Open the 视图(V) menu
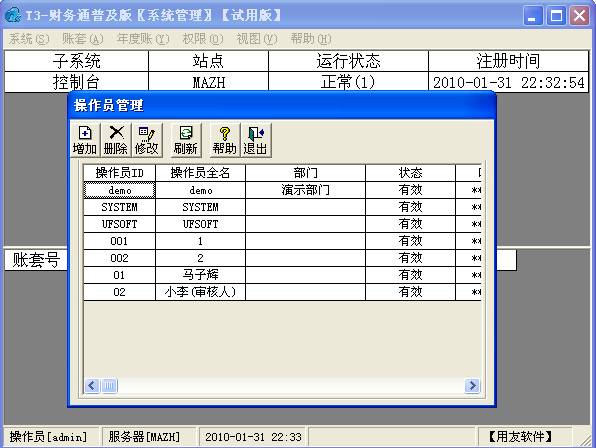This screenshot has height=448, width=596. point(257,39)
